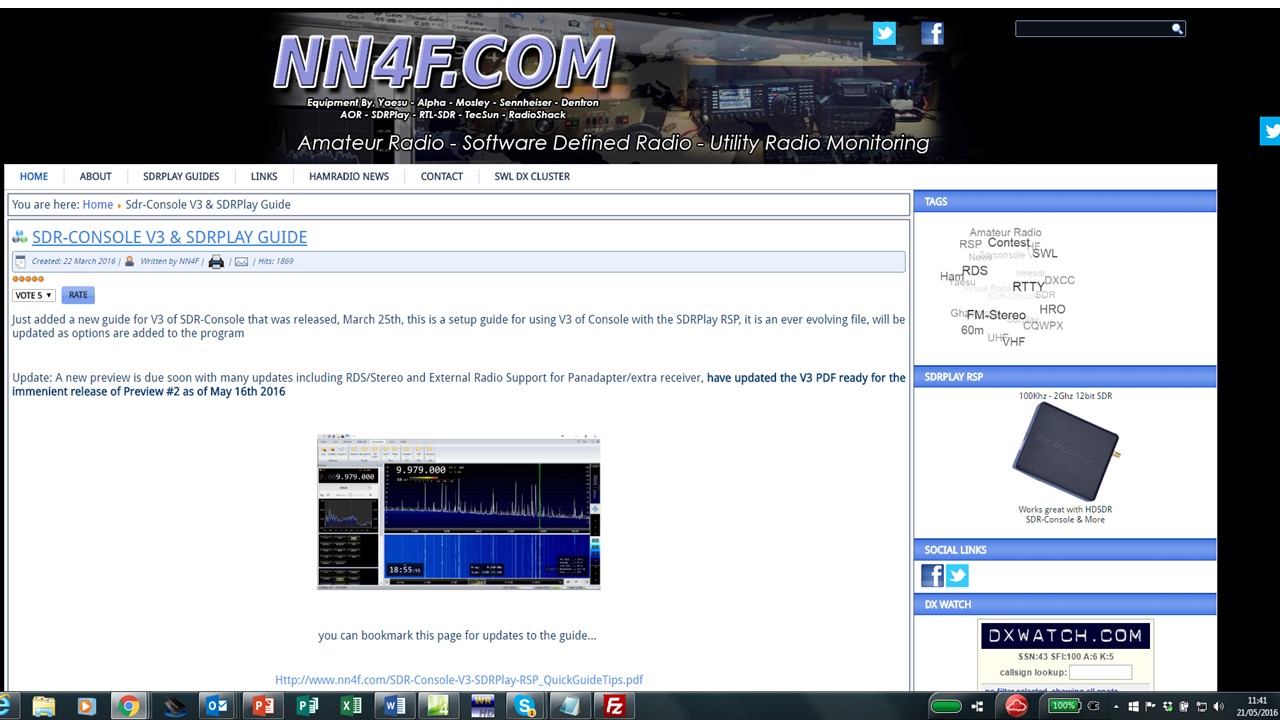Viewport: 1280px width, 720px height.
Task: Open the SWL DX CLUSTER menu item
Action: point(532,176)
